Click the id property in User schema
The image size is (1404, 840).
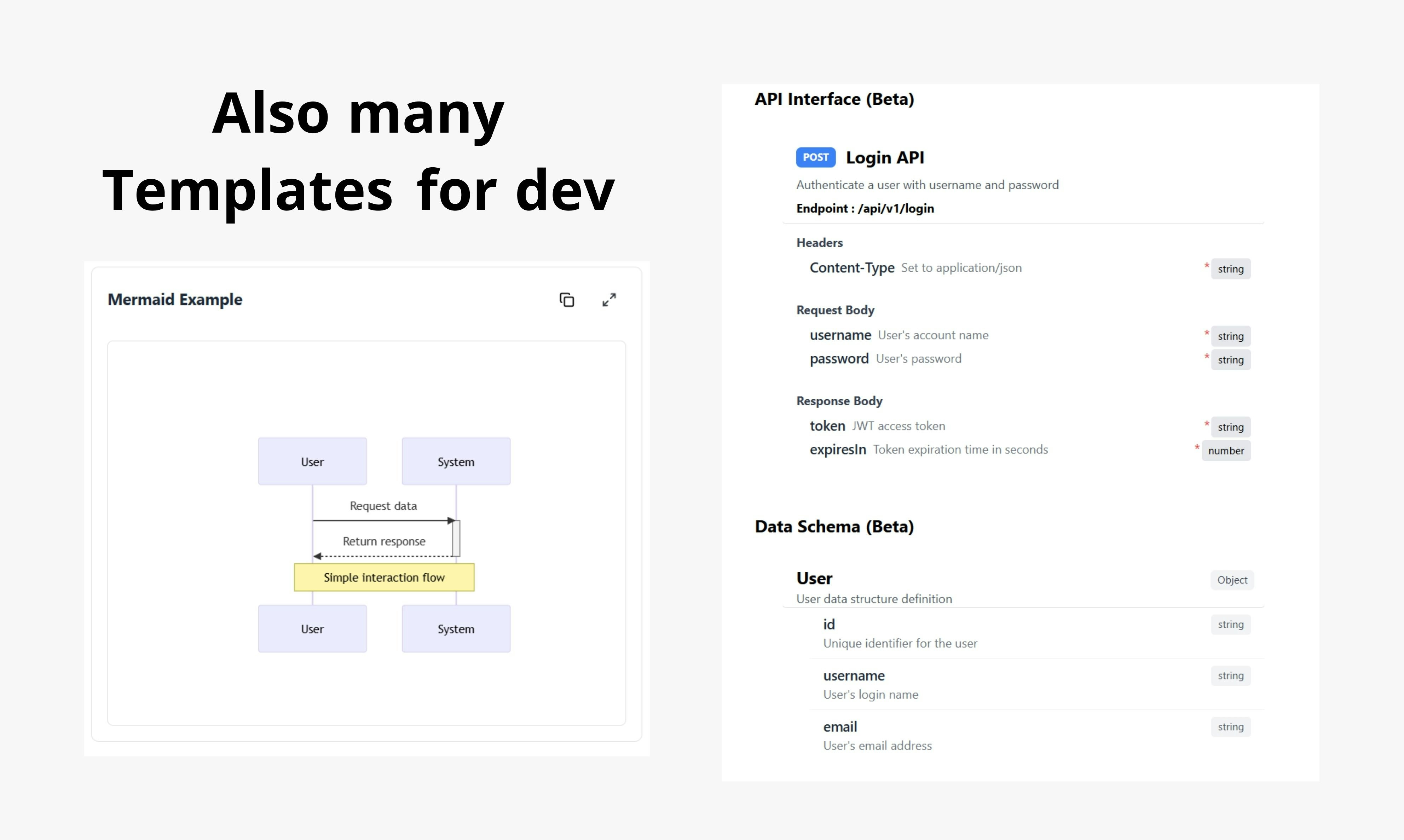click(829, 624)
